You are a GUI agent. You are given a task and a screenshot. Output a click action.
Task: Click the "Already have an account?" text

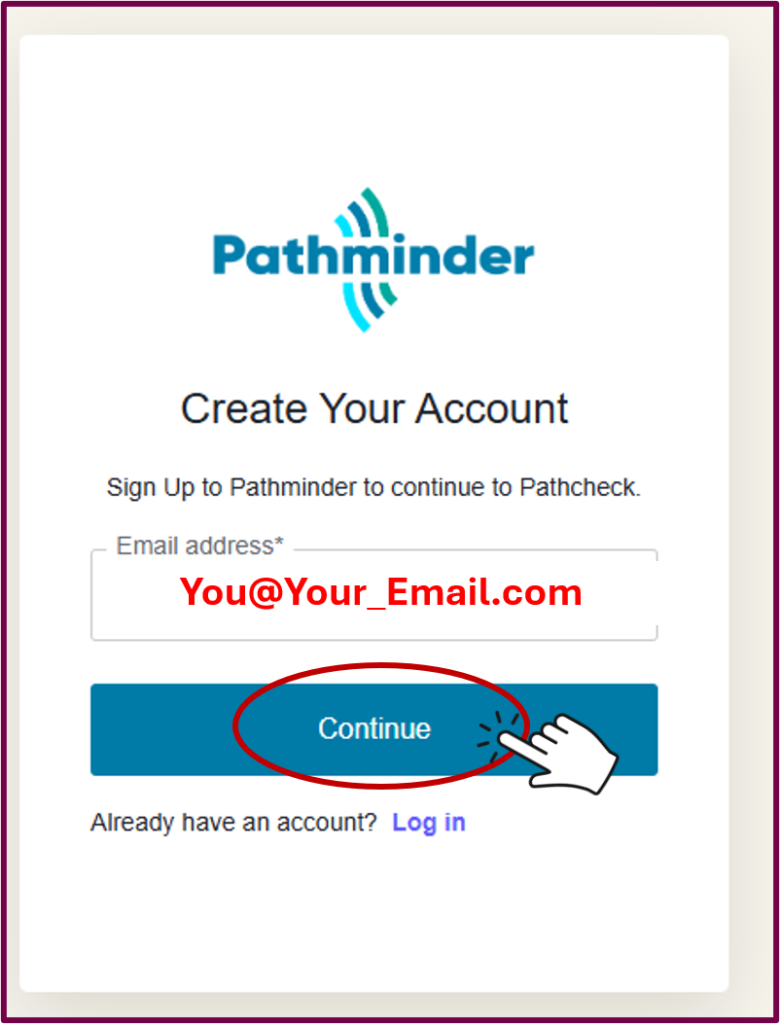coord(234,822)
